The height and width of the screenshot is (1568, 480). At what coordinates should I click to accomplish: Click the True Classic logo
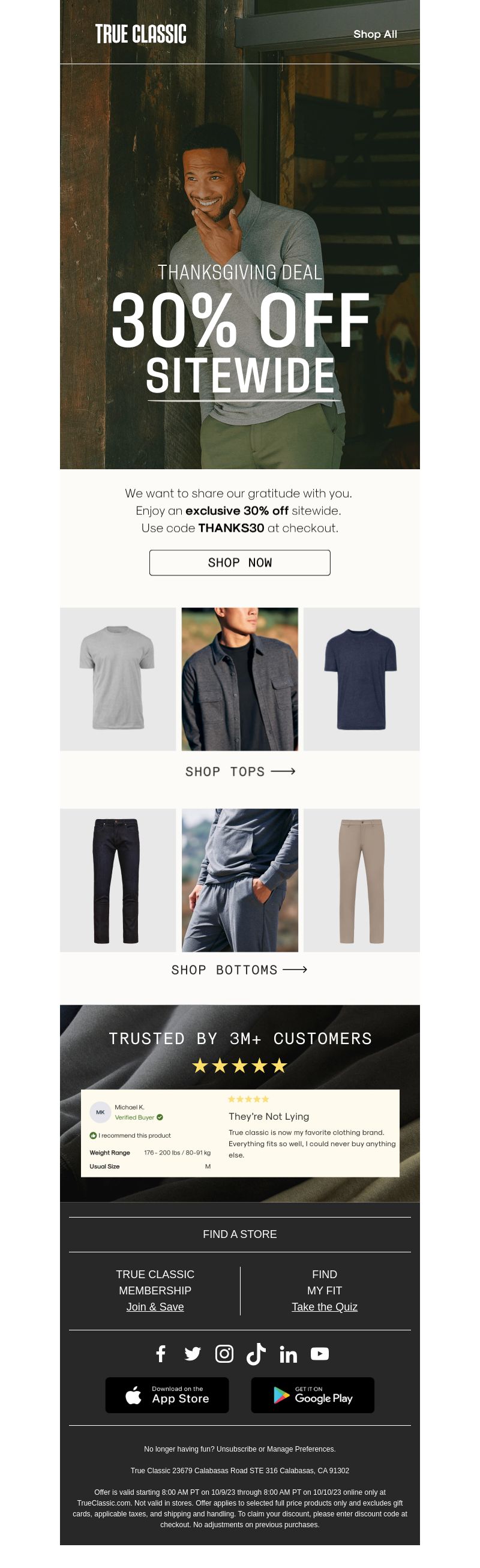coord(140,34)
